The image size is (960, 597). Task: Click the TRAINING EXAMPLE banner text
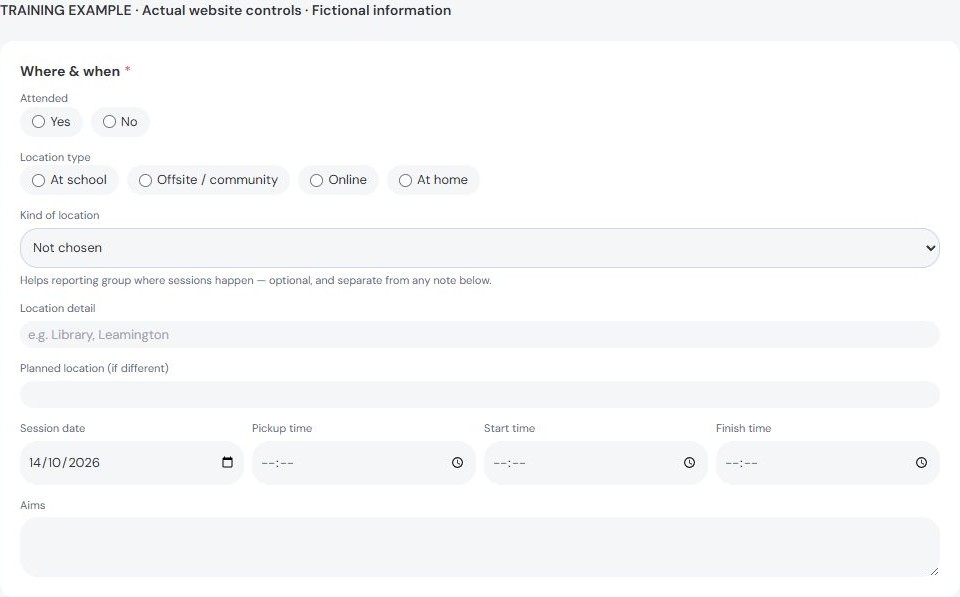tap(225, 10)
